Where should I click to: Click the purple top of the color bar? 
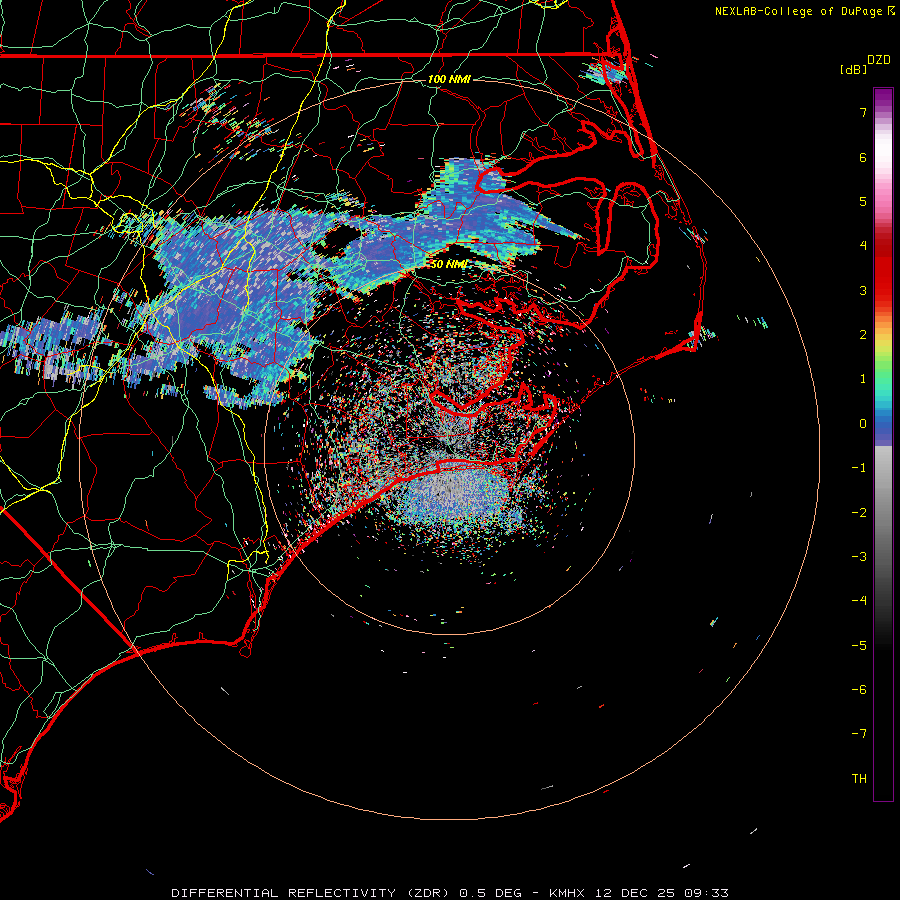883,99
